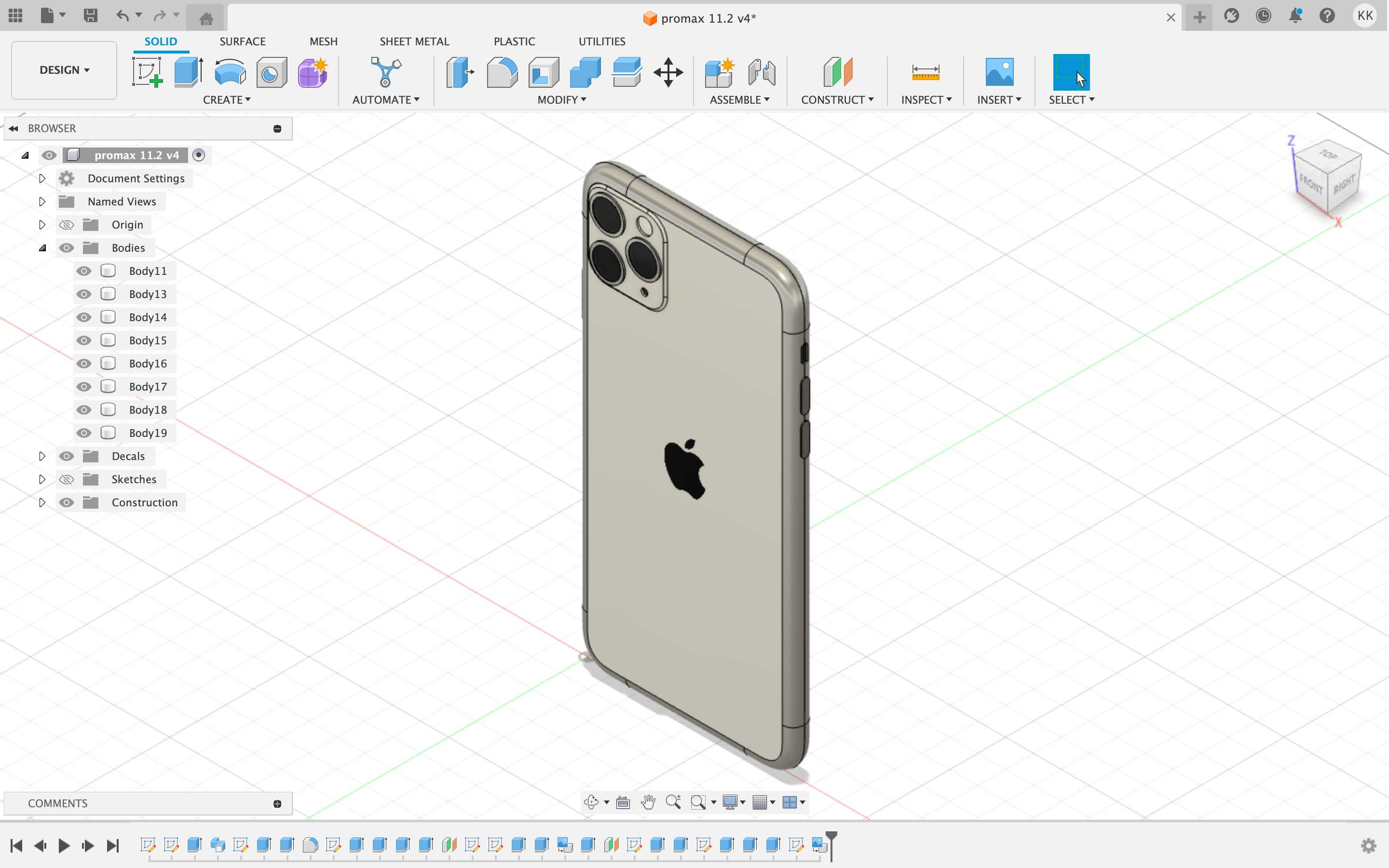Switch to the SURFACE tab

(242, 41)
